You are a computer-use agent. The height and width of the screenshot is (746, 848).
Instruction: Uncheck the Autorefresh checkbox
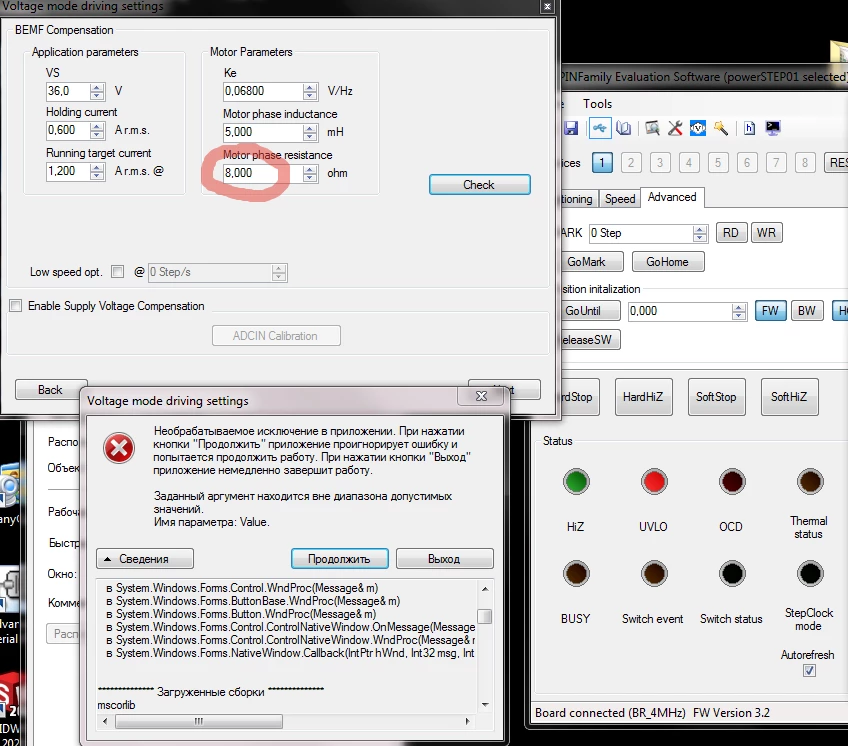809,671
